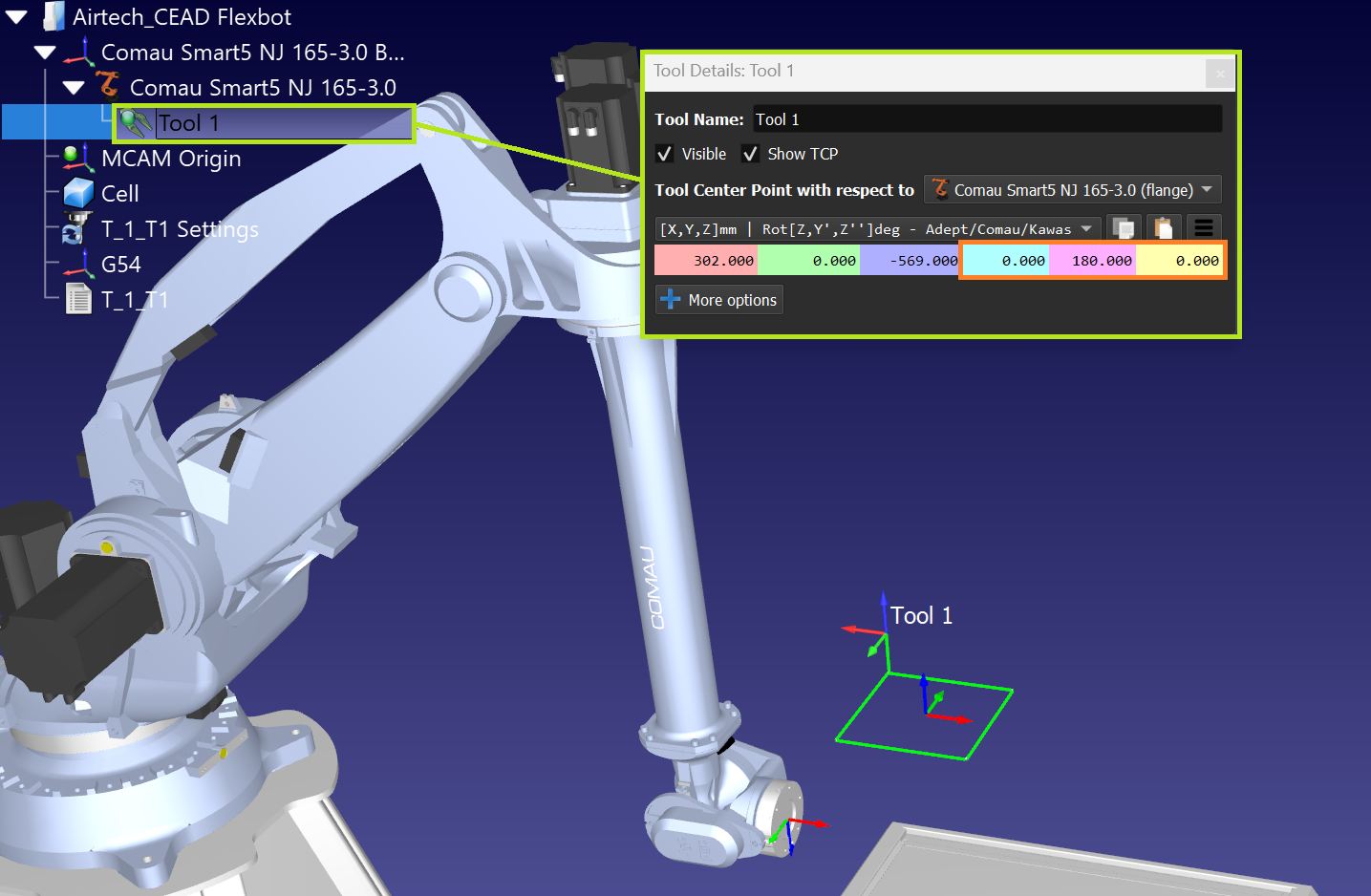This screenshot has width=1371, height=896.
Task: Click the paste pose clipboard icon
Action: (1163, 228)
